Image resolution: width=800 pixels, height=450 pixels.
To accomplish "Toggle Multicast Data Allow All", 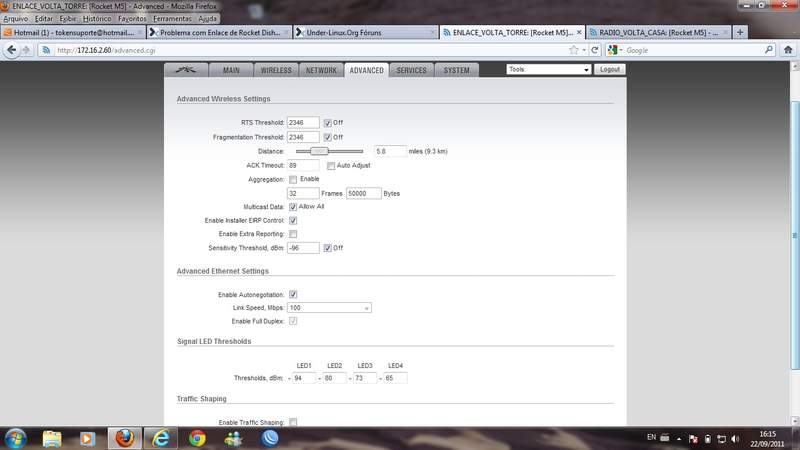I will 293,207.
